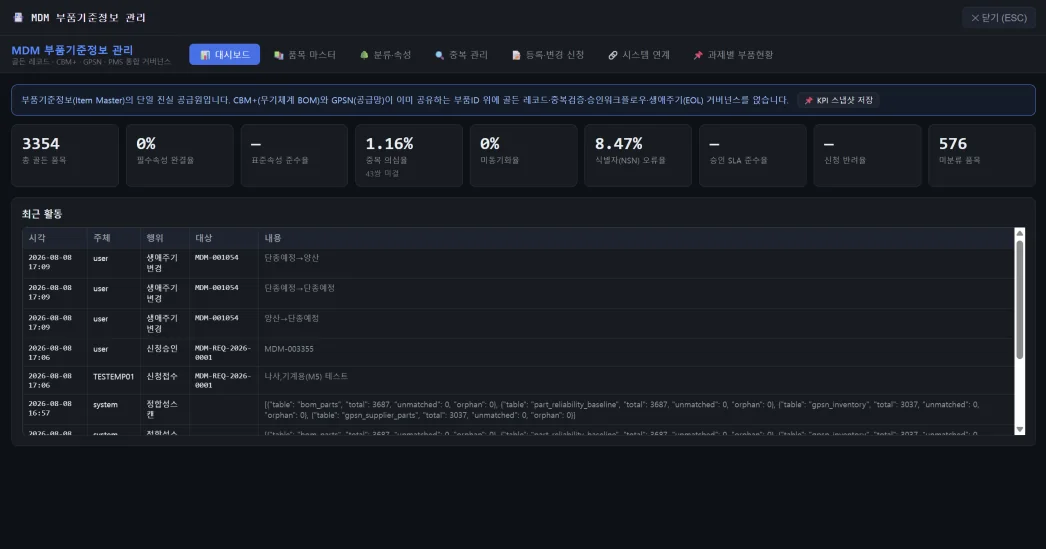
Task: Click the 2026-08-08 16:57 timestamp cell
Action: pos(55,410)
